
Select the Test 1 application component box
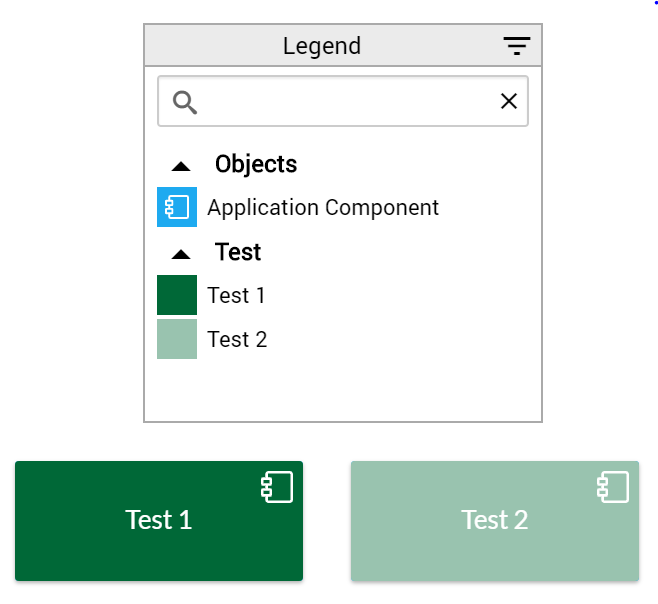pyautogui.click(x=159, y=521)
